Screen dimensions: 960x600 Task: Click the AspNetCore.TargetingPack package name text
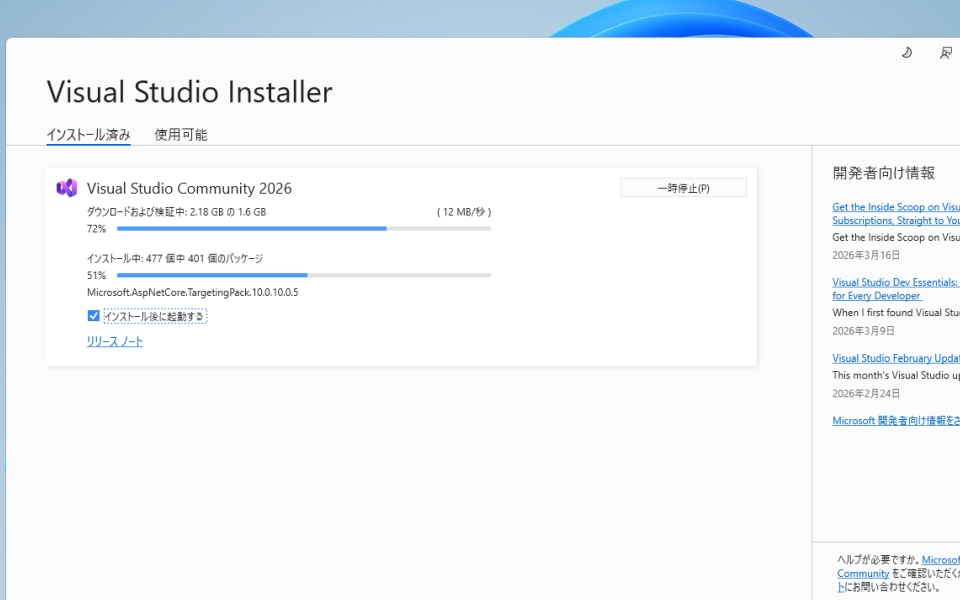192,293
